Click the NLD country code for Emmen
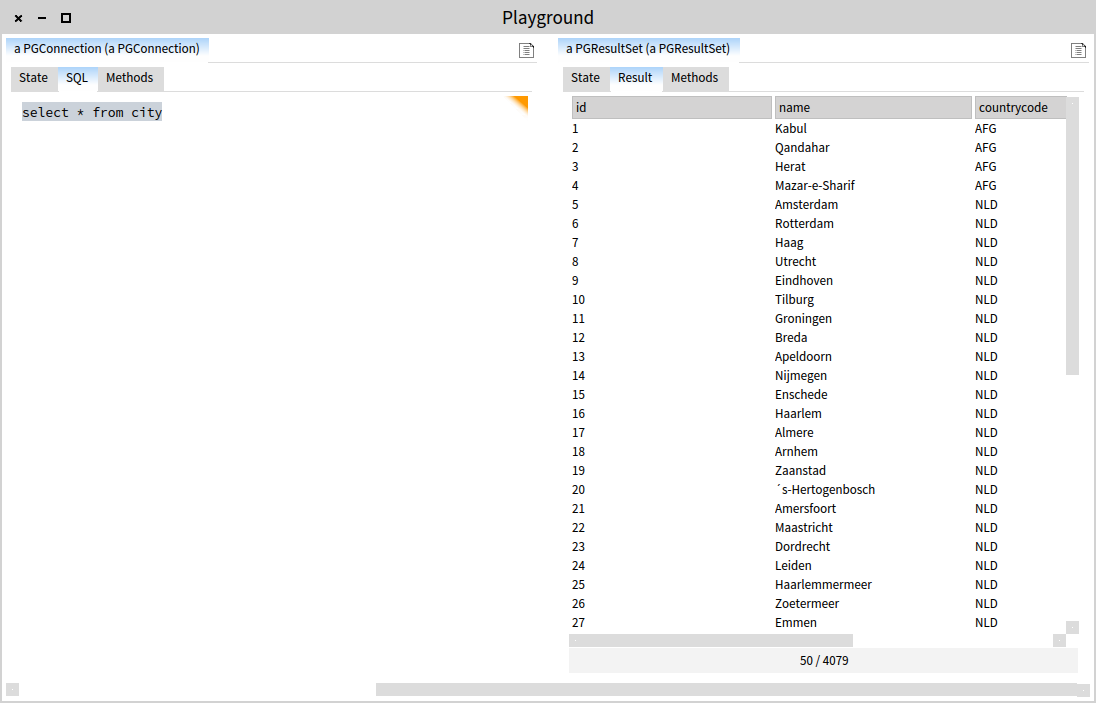 click(x=986, y=623)
